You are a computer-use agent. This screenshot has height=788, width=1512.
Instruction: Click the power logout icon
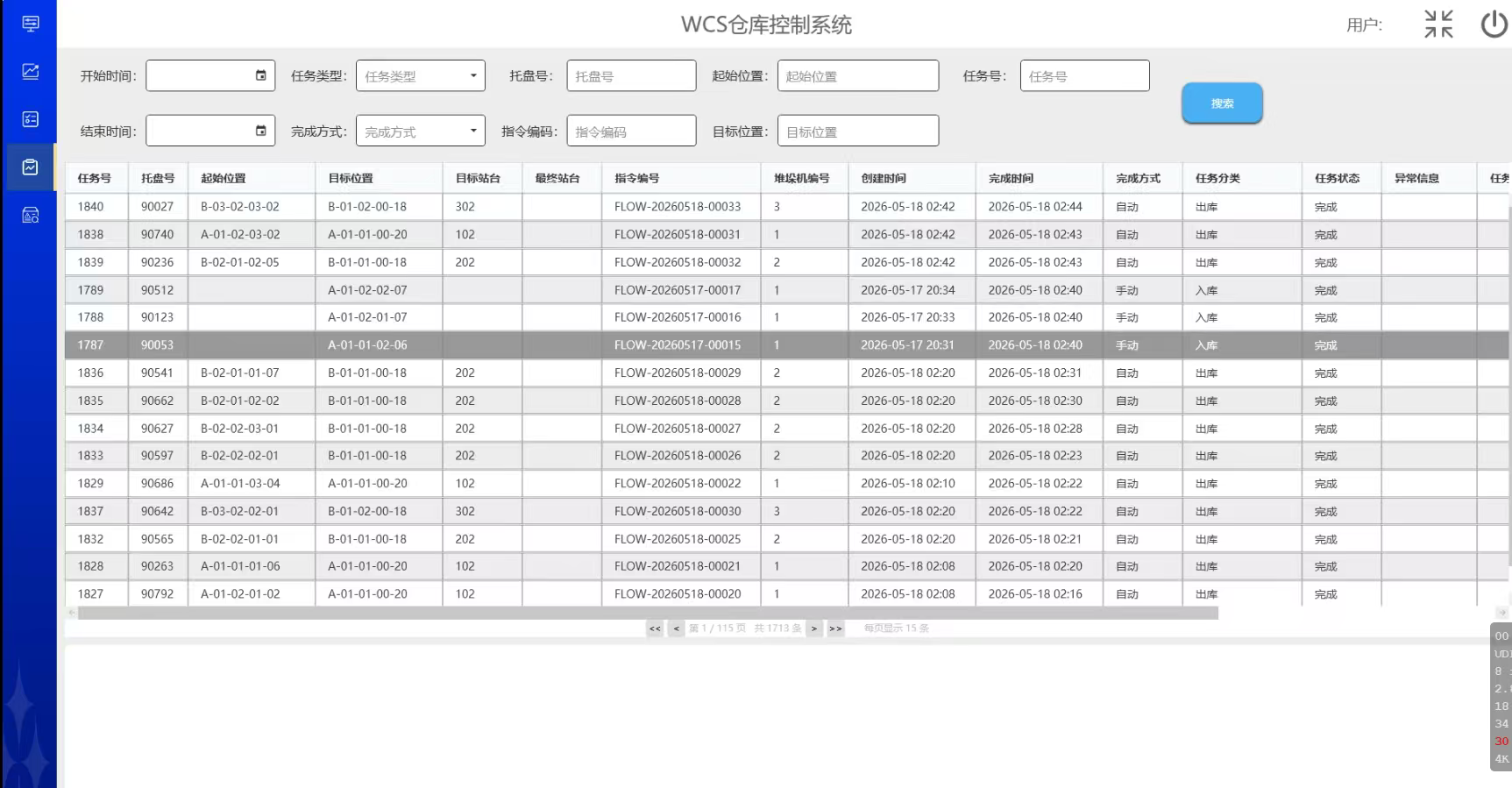[x=1494, y=24]
